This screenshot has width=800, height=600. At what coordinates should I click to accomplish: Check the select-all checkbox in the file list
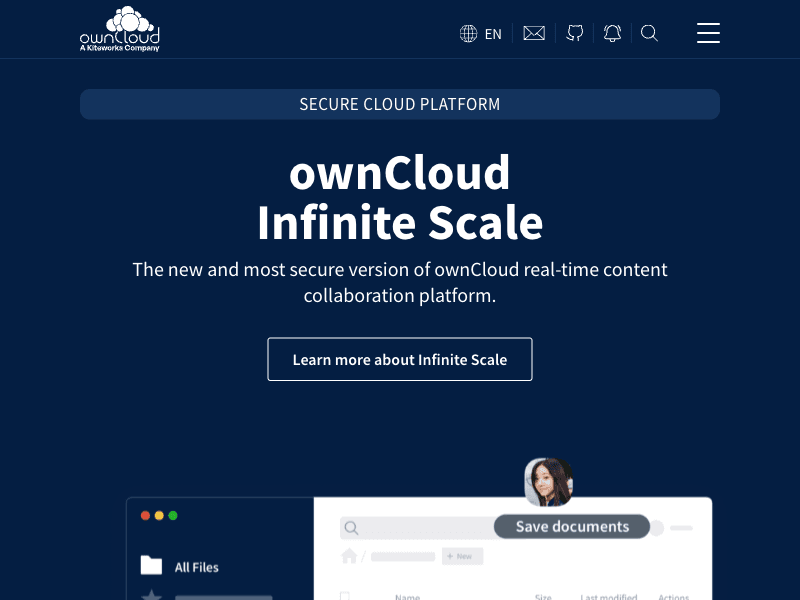(x=347, y=594)
